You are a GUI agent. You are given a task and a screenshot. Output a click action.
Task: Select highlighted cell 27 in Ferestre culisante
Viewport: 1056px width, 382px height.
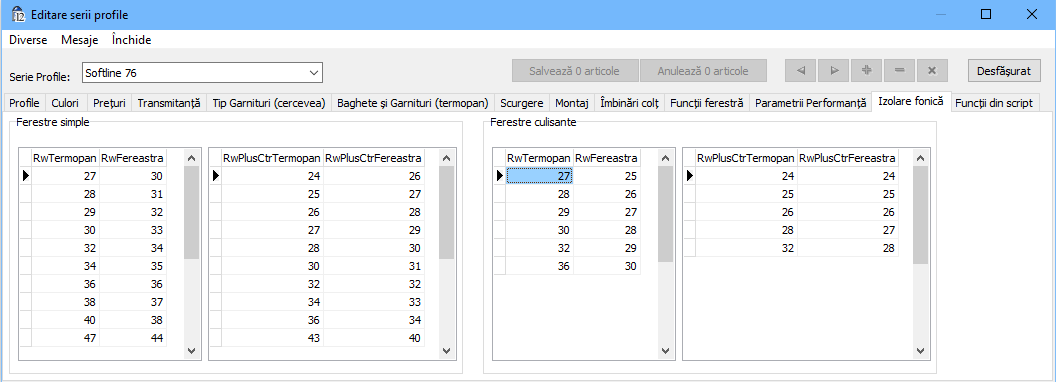coord(539,176)
